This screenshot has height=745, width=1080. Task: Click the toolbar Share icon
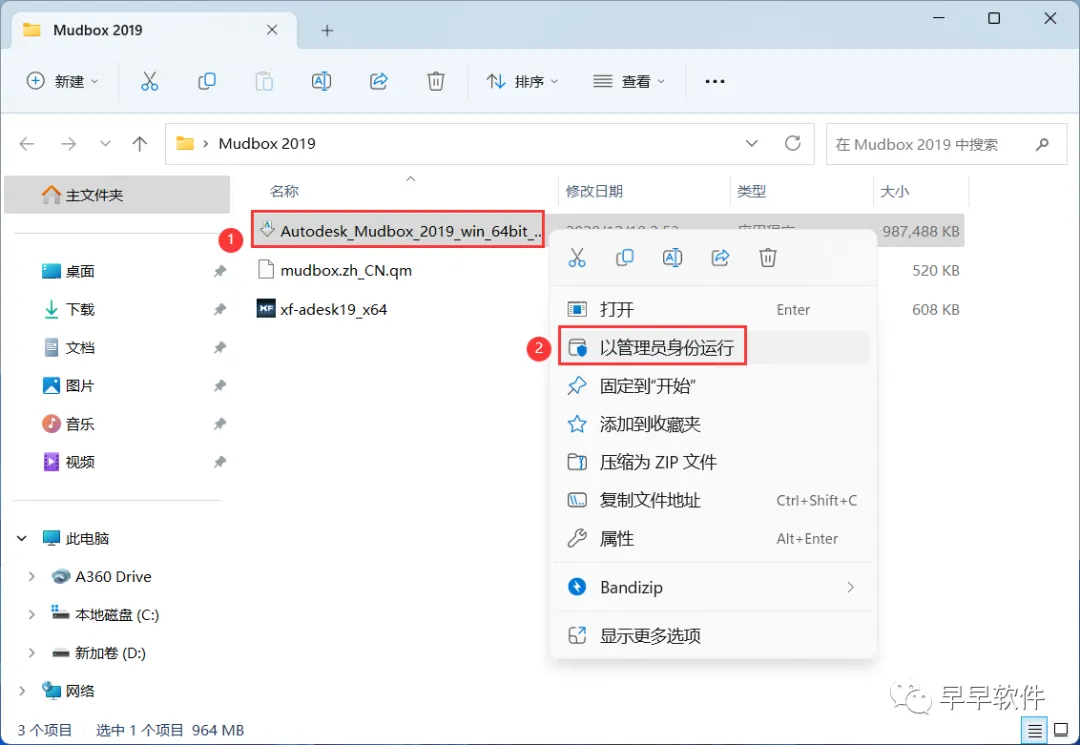click(x=379, y=81)
